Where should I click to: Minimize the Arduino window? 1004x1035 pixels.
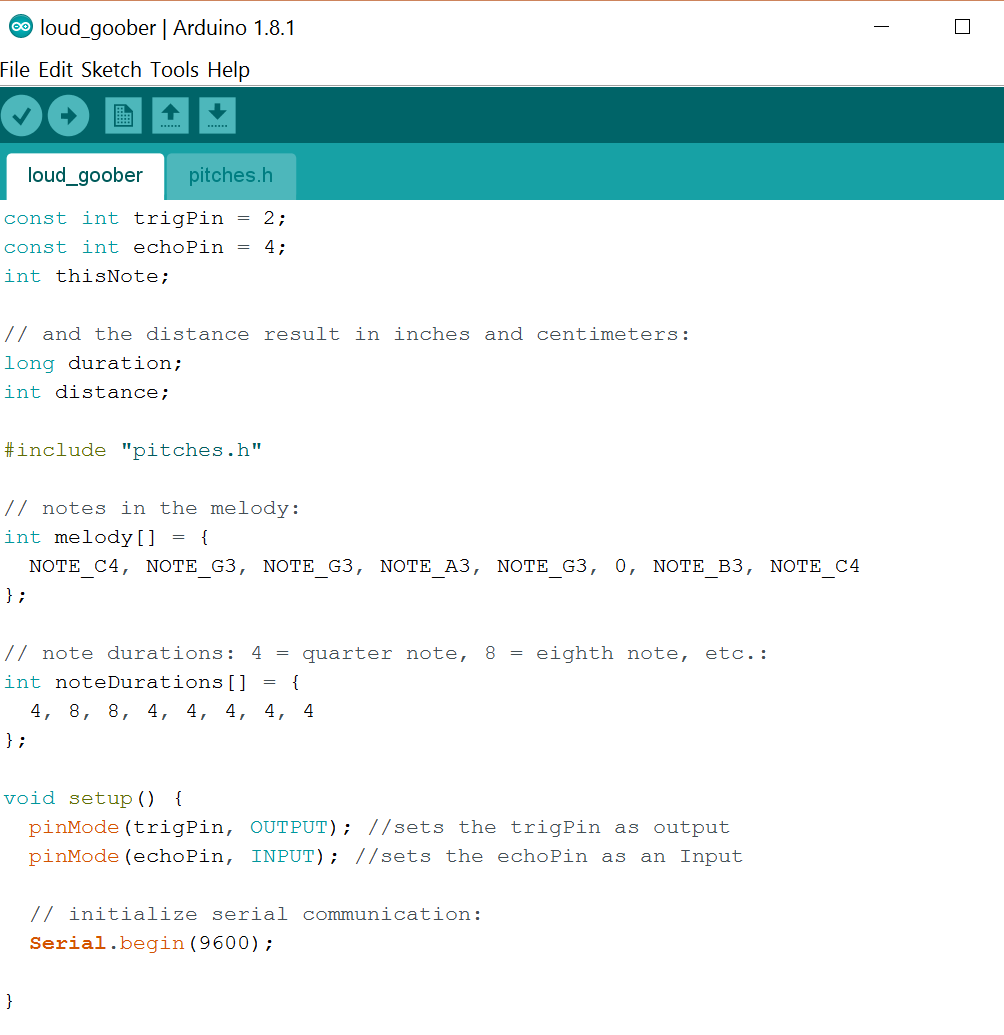pyautogui.click(x=881, y=27)
